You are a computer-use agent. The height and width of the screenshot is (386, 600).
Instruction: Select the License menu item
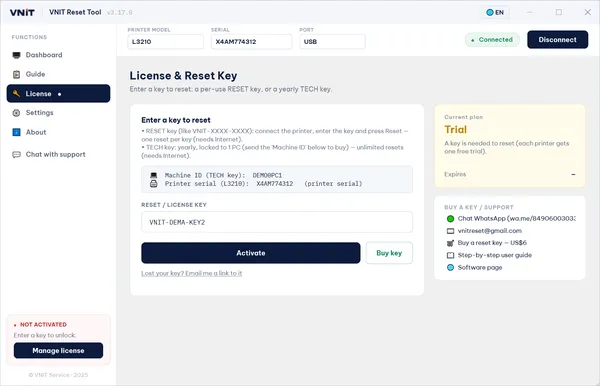coord(58,94)
